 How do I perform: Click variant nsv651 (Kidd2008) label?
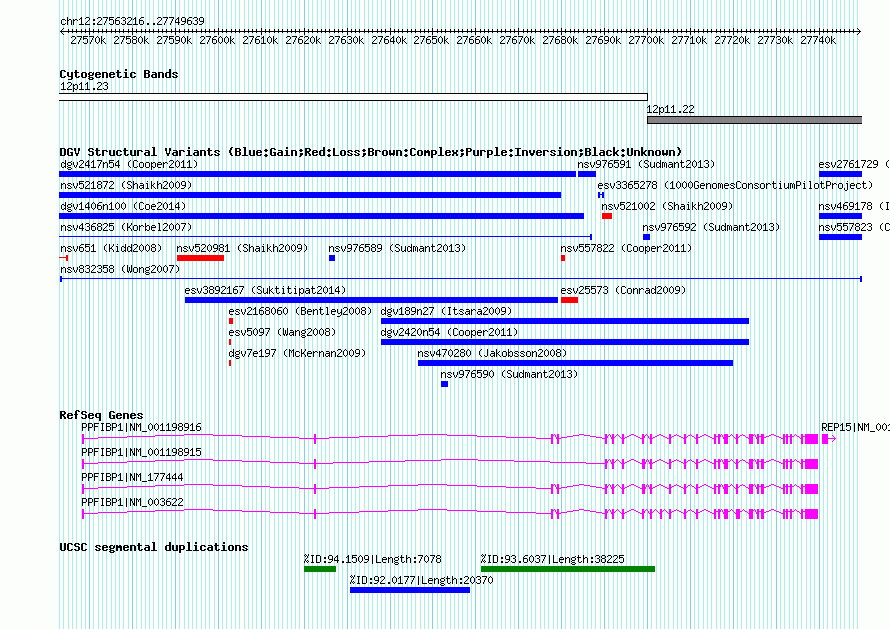pyautogui.click(x=111, y=248)
